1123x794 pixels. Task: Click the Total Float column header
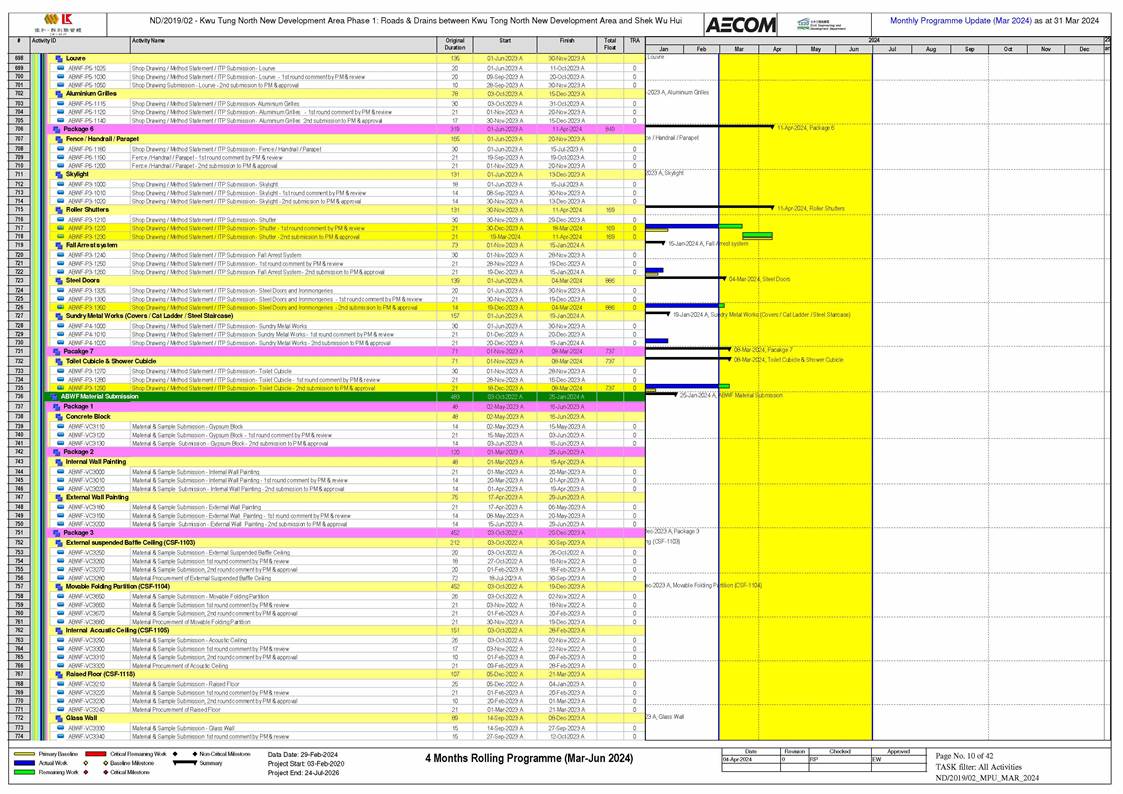610,44
